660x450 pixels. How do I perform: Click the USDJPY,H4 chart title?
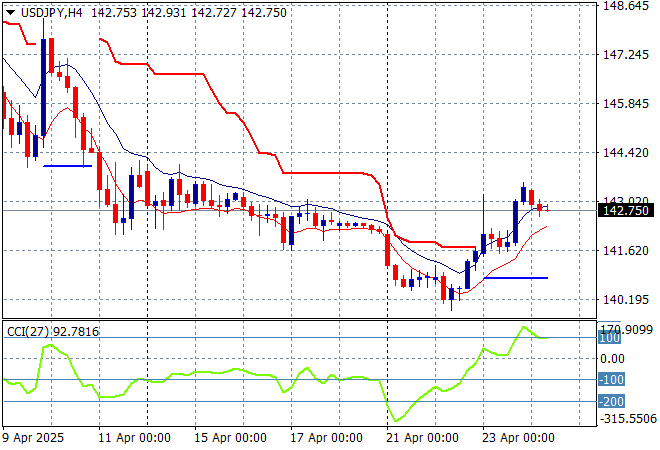coord(52,13)
